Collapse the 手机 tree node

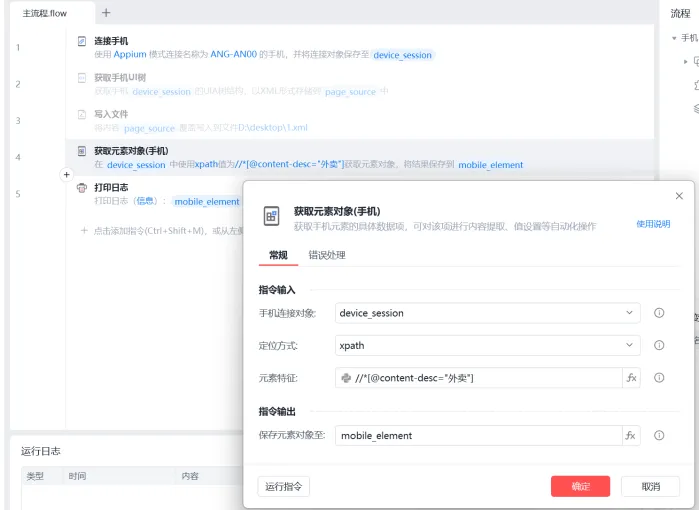tap(674, 38)
